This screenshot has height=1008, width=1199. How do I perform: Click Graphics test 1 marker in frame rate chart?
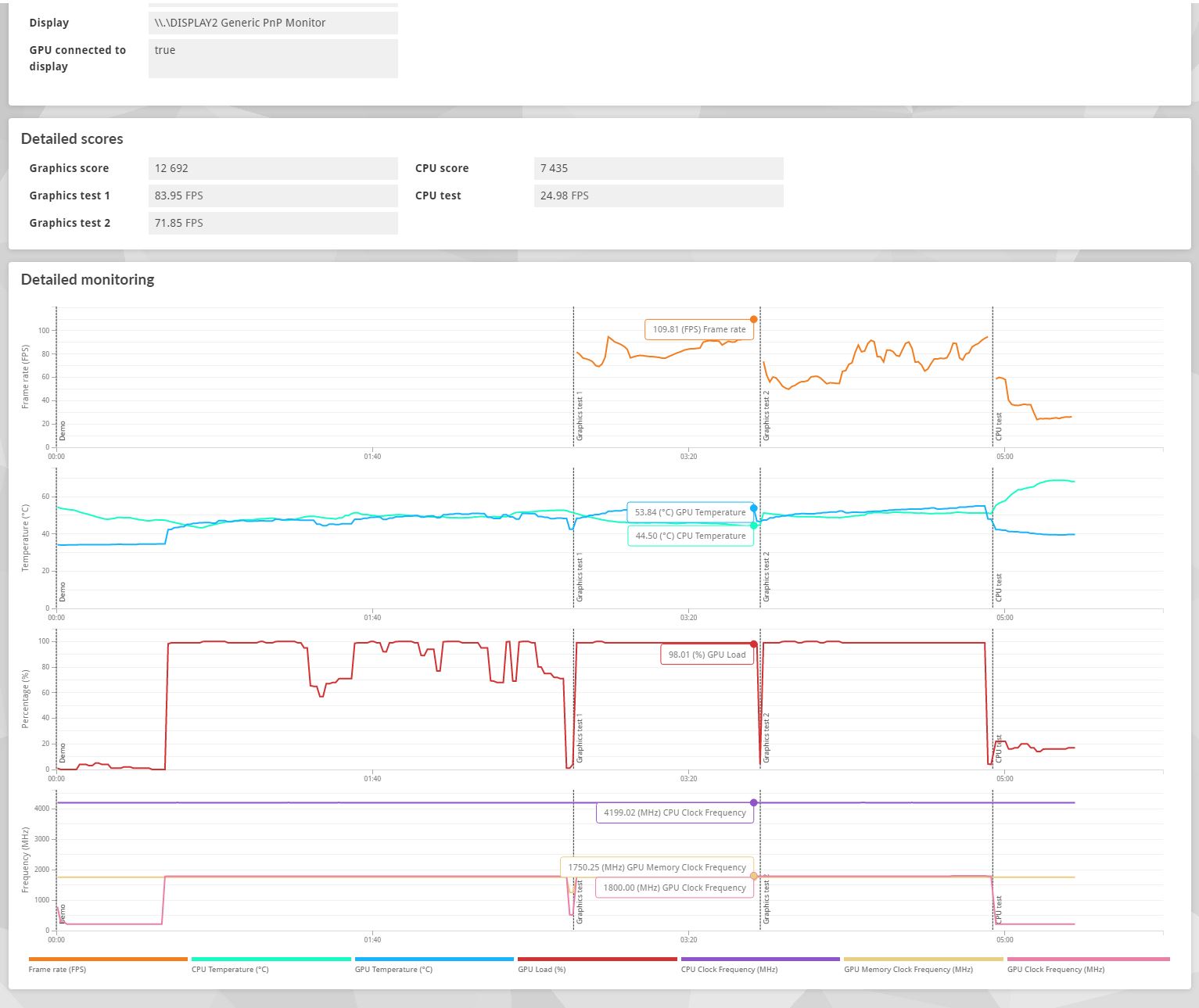580,416
